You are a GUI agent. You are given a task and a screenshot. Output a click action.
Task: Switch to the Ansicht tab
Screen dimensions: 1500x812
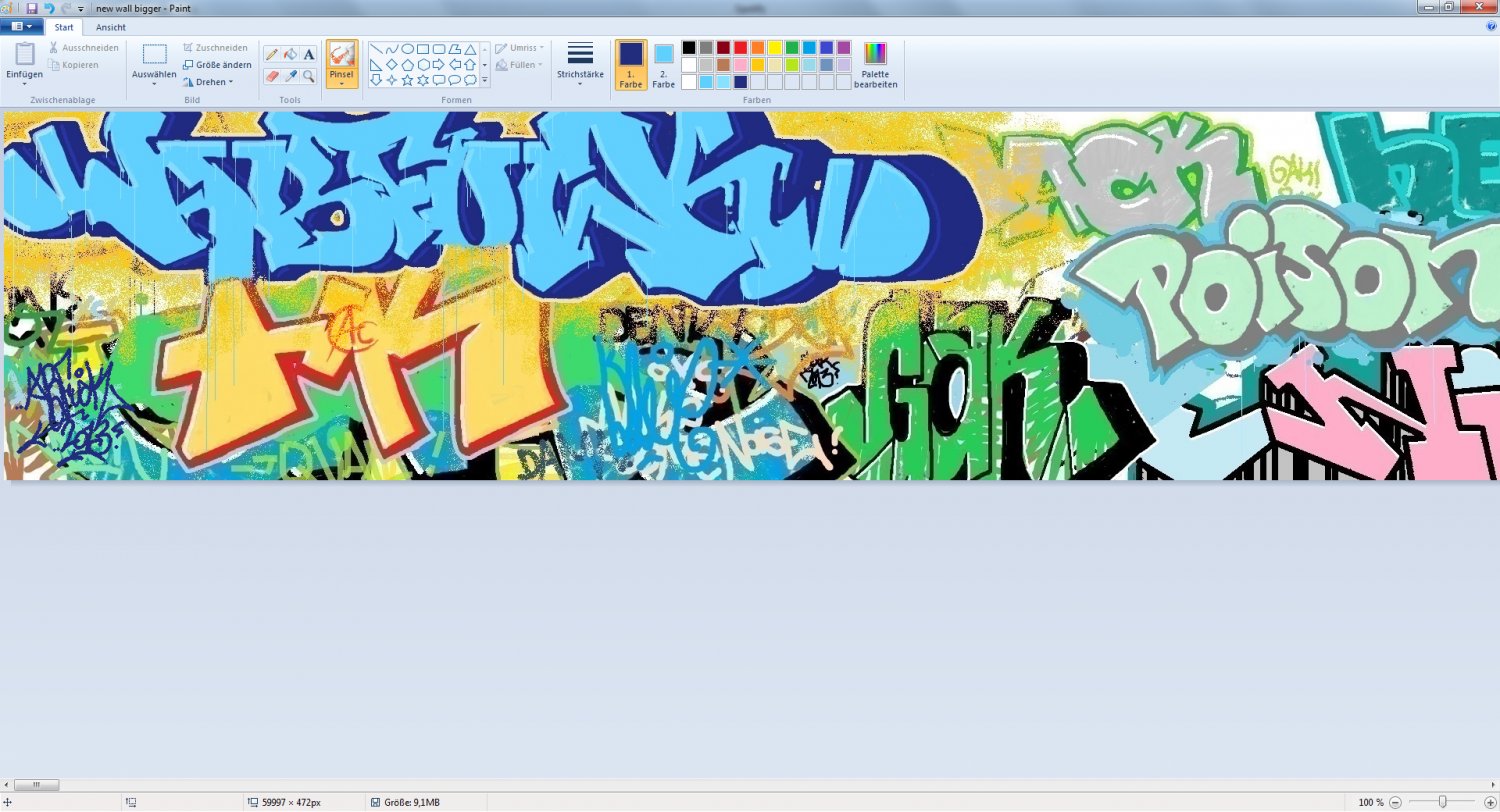pyautogui.click(x=111, y=27)
